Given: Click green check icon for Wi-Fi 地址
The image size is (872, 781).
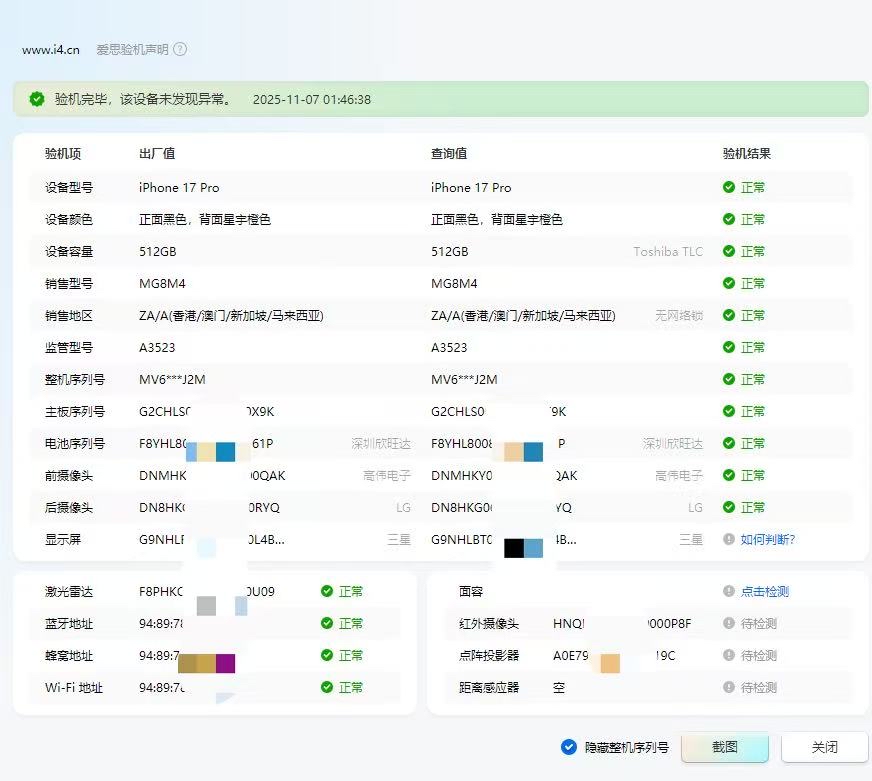Looking at the screenshot, I should tap(327, 687).
